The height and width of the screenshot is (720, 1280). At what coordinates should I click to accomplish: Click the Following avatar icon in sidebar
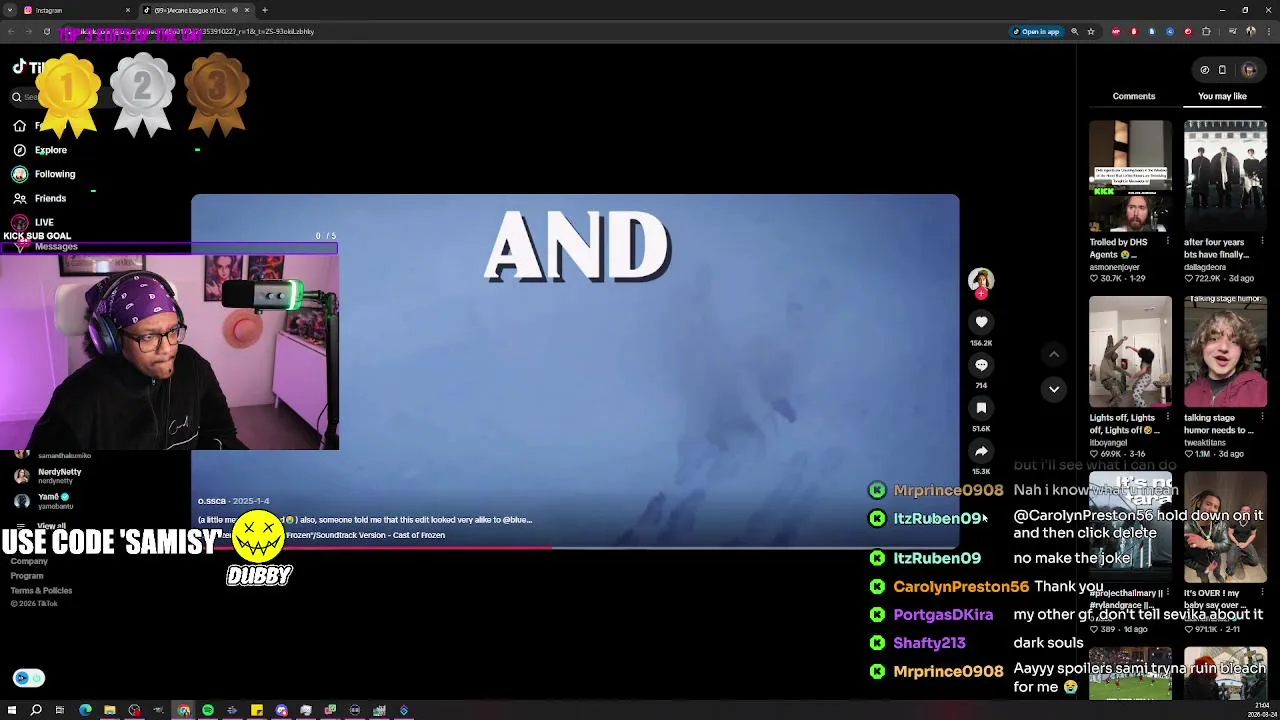(19, 174)
